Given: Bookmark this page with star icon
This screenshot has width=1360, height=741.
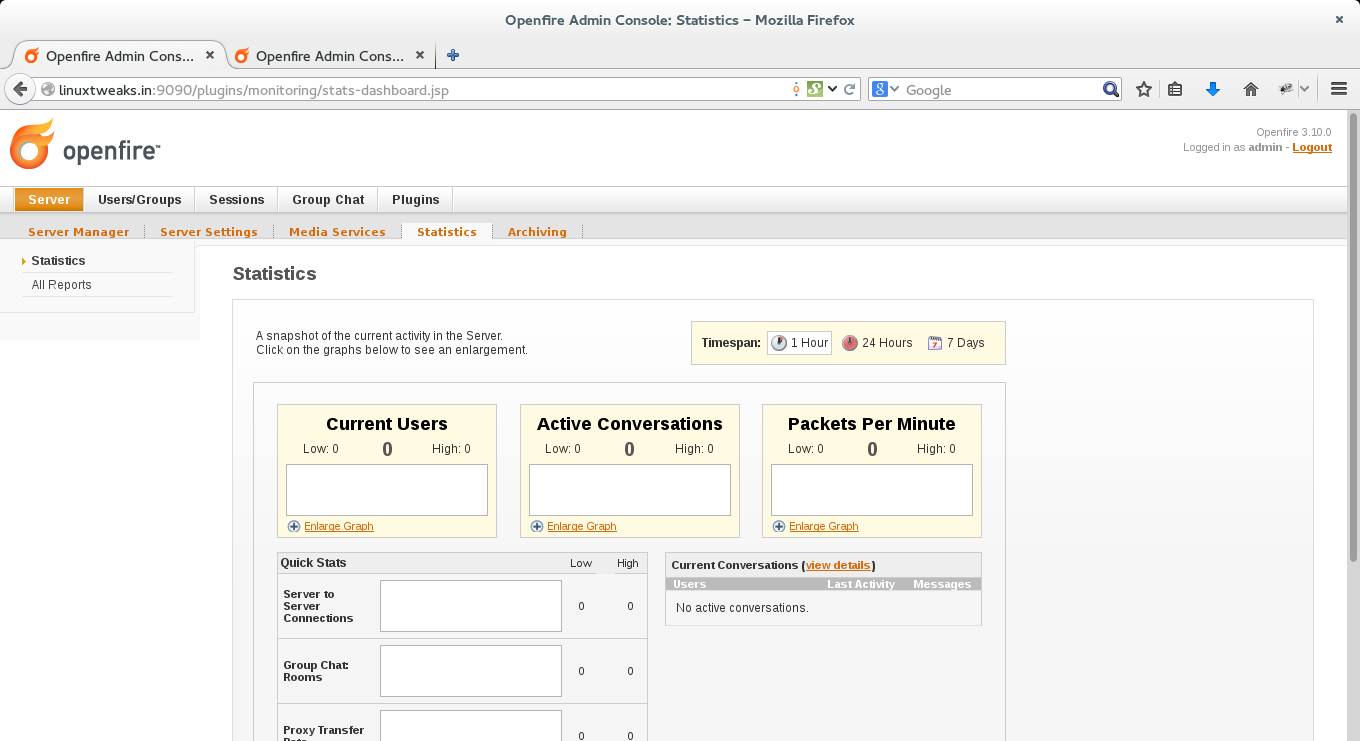Looking at the screenshot, I should coord(1144,89).
